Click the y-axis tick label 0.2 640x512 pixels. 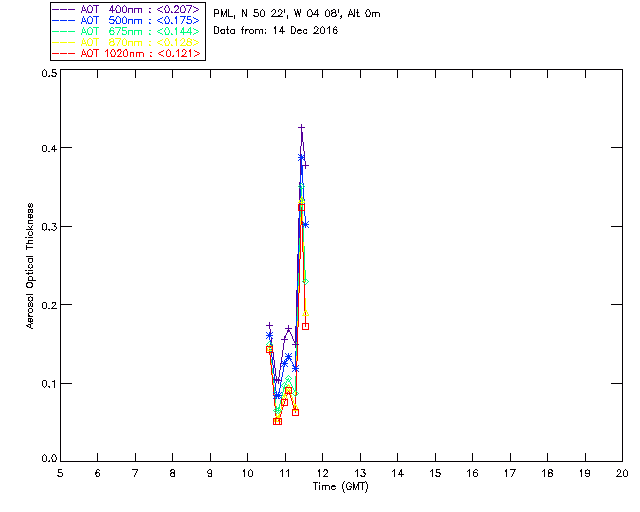(x=49, y=305)
